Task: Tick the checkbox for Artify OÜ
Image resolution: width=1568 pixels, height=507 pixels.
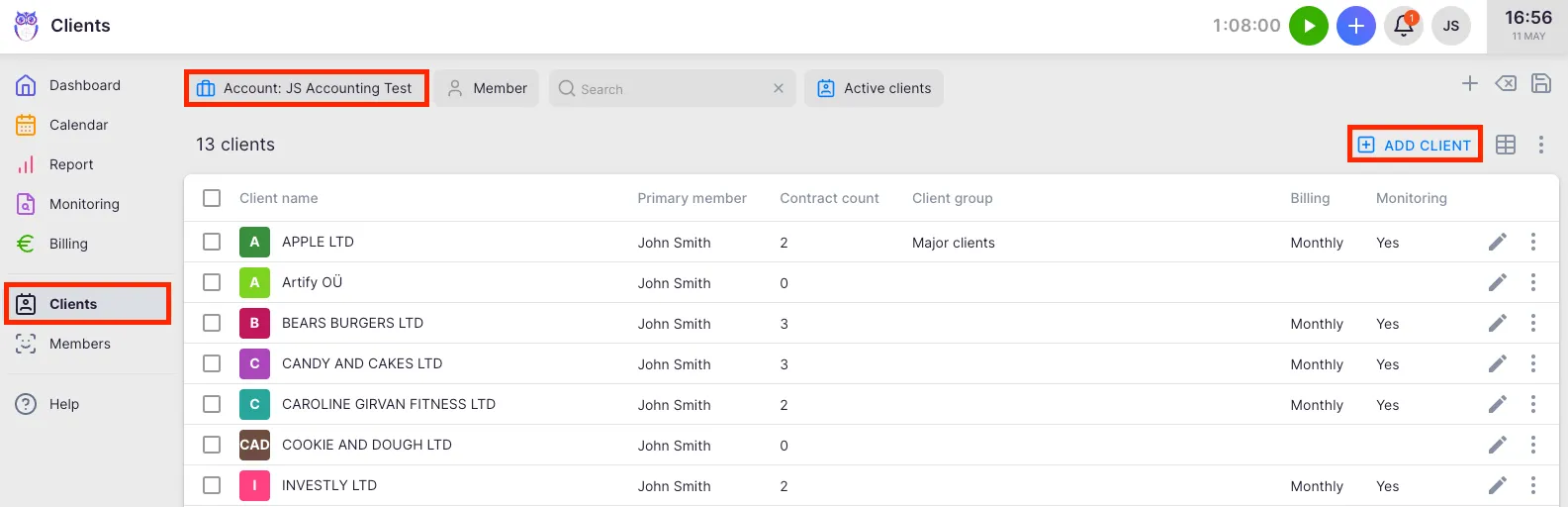Action: point(212,282)
